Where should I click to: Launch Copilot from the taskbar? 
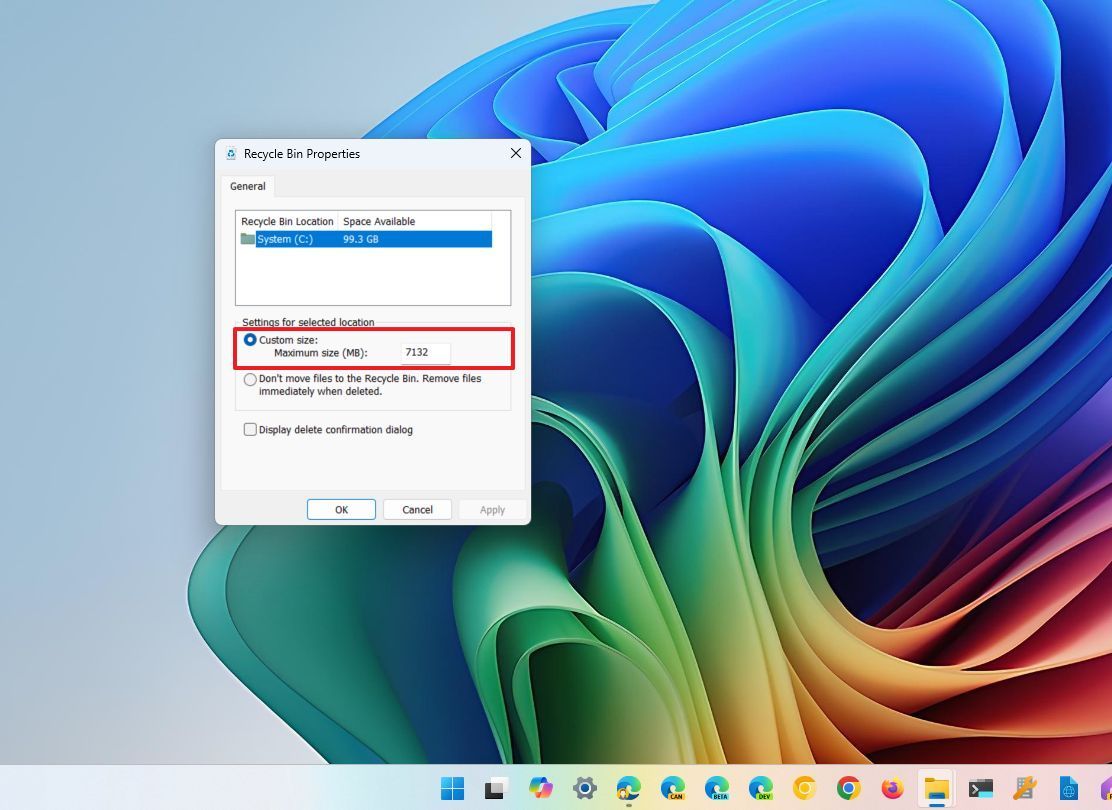tap(540, 789)
